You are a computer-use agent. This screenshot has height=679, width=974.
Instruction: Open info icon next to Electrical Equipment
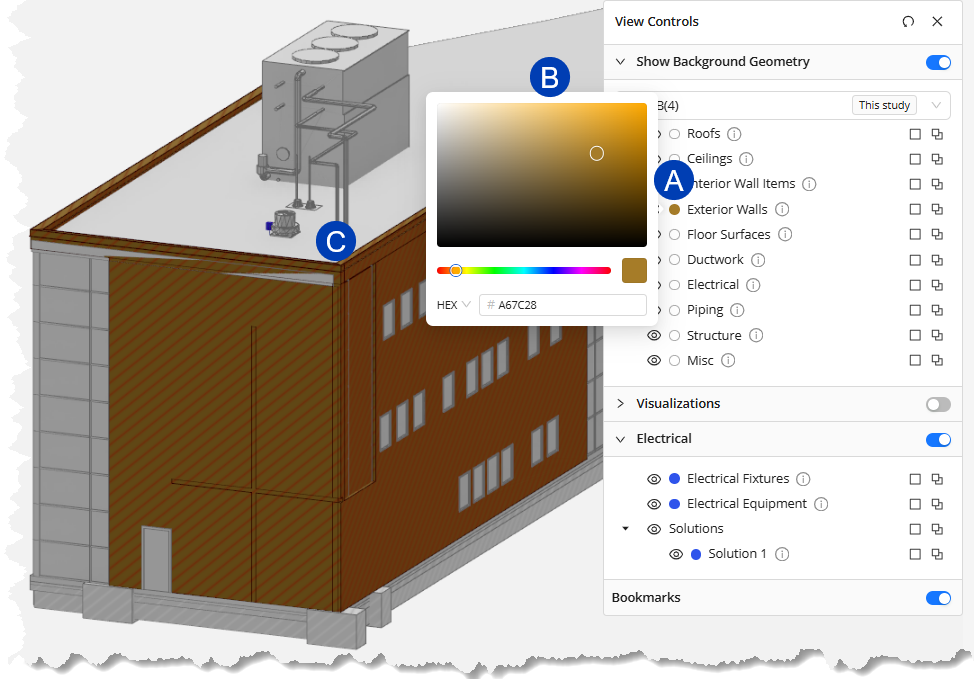point(821,504)
